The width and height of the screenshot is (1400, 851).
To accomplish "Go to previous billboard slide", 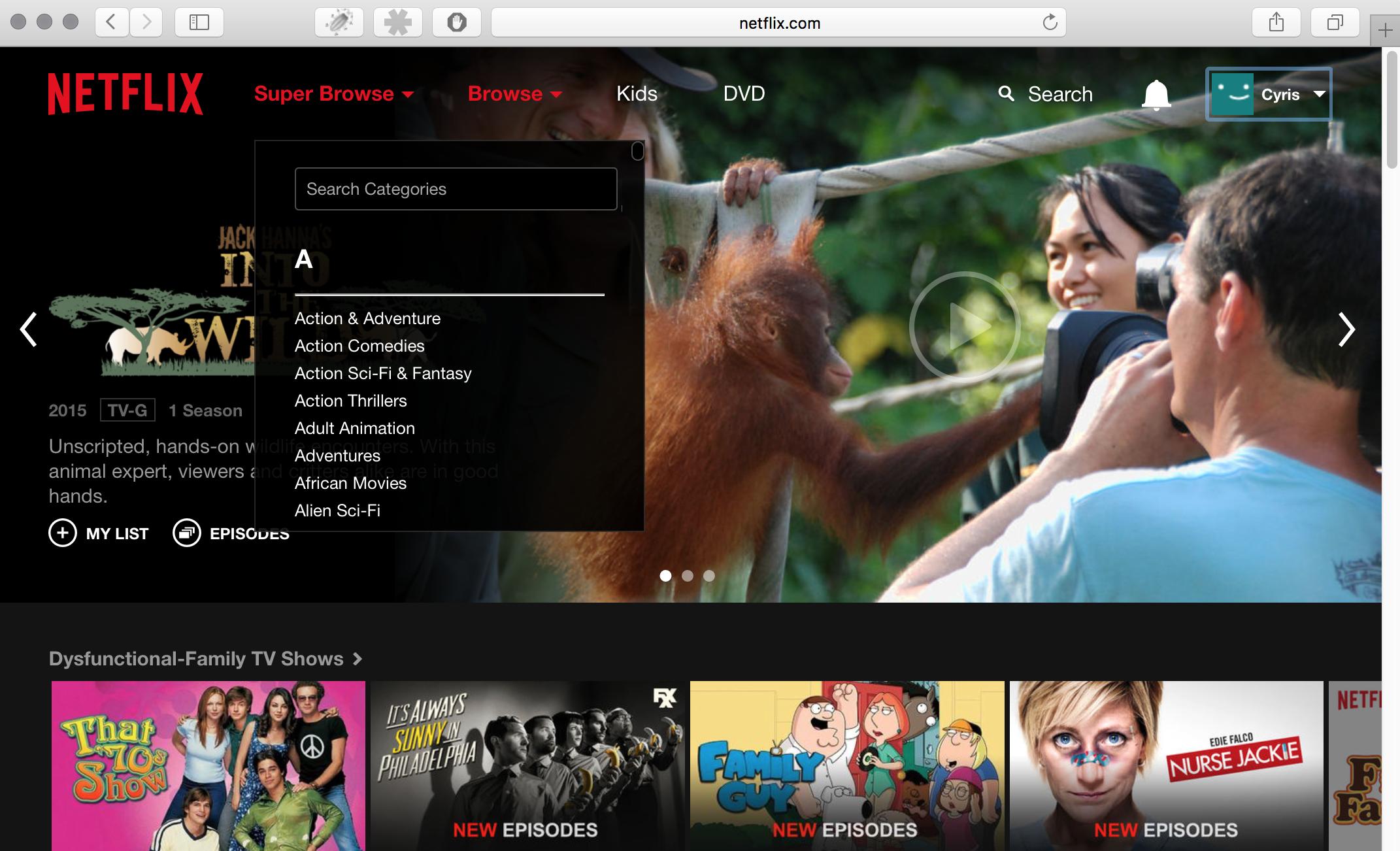I will [29, 329].
